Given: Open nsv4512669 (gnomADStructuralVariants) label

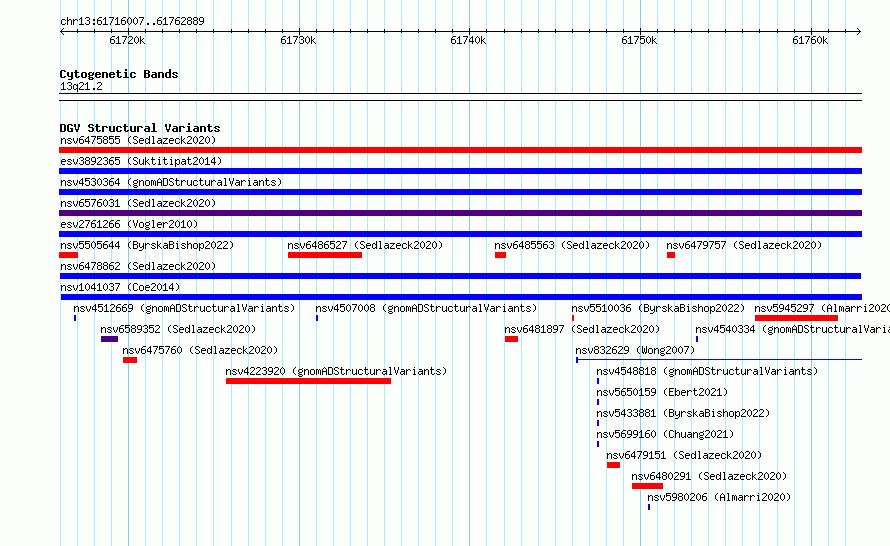Looking at the screenshot, I should tap(184, 308).
